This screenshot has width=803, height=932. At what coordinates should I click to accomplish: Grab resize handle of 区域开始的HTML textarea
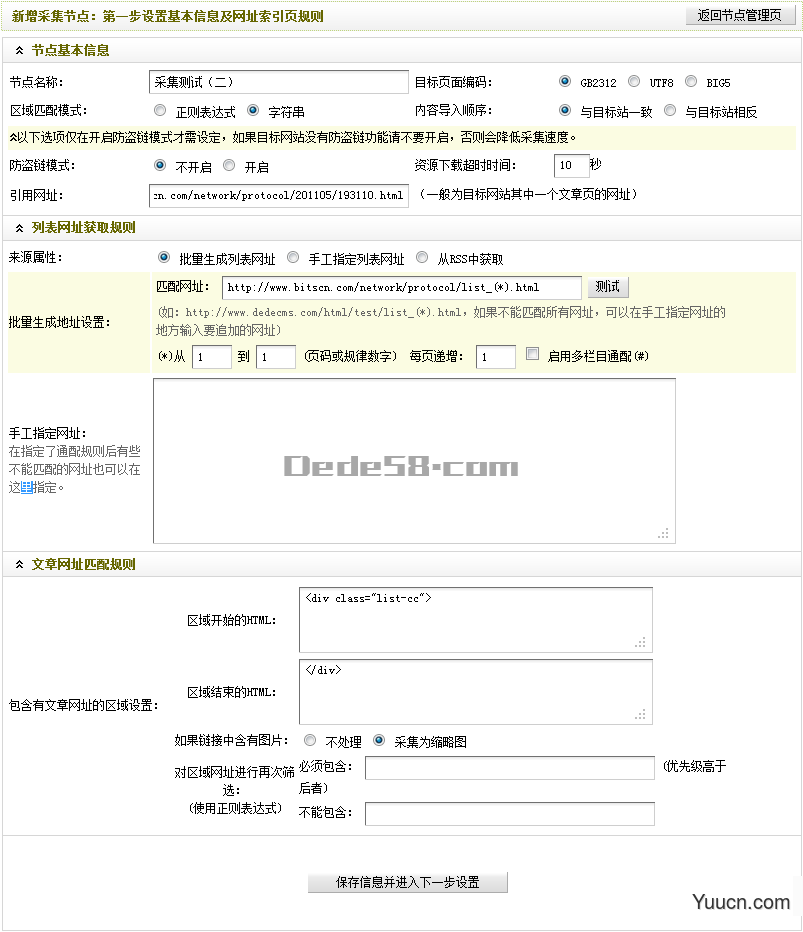click(640, 643)
